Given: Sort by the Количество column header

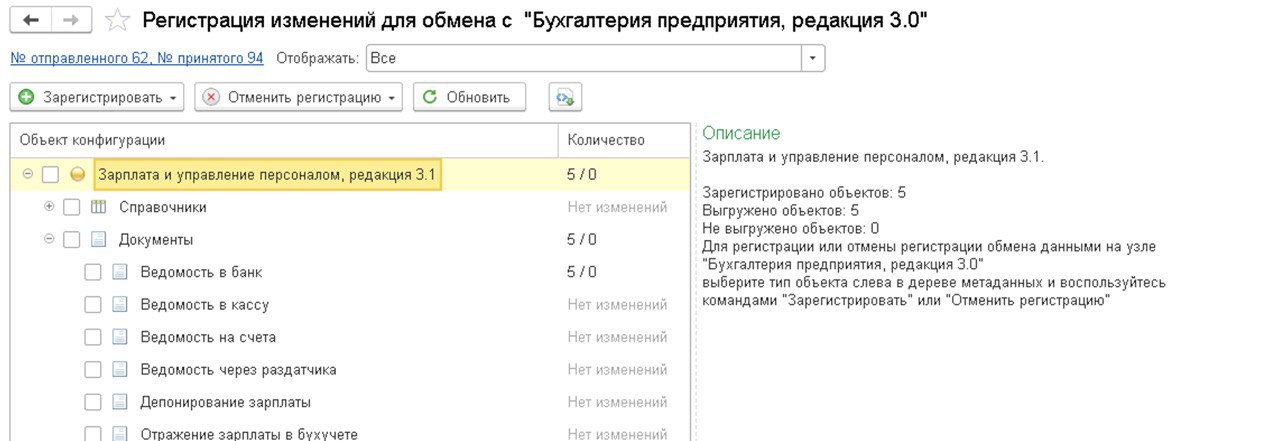Looking at the screenshot, I should pyautogui.click(x=624, y=140).
